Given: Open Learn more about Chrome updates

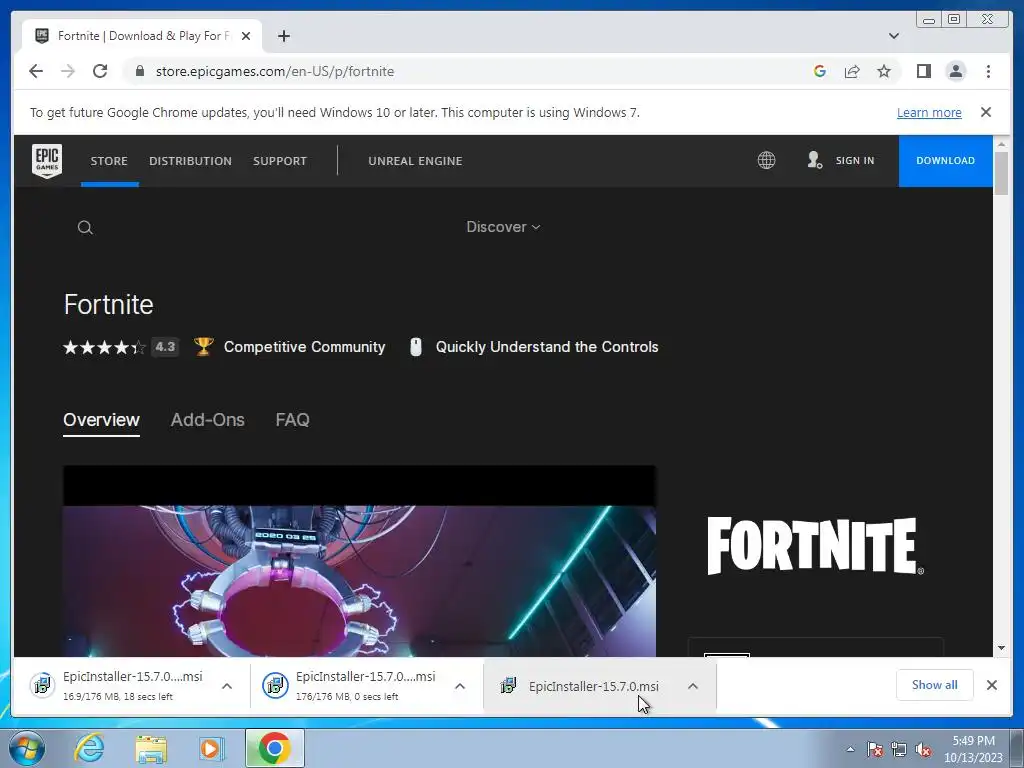Looking at the screenshot, I should pos(929,112).
